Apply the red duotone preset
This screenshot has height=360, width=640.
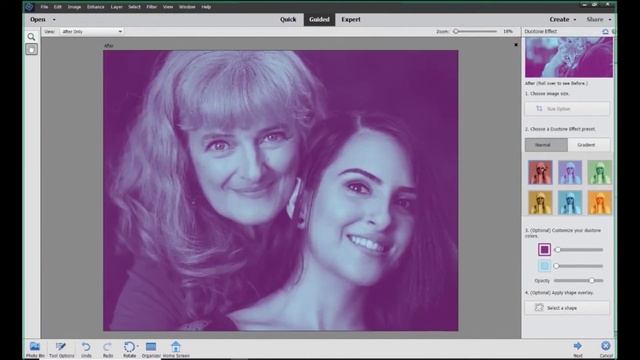[540, 172]
